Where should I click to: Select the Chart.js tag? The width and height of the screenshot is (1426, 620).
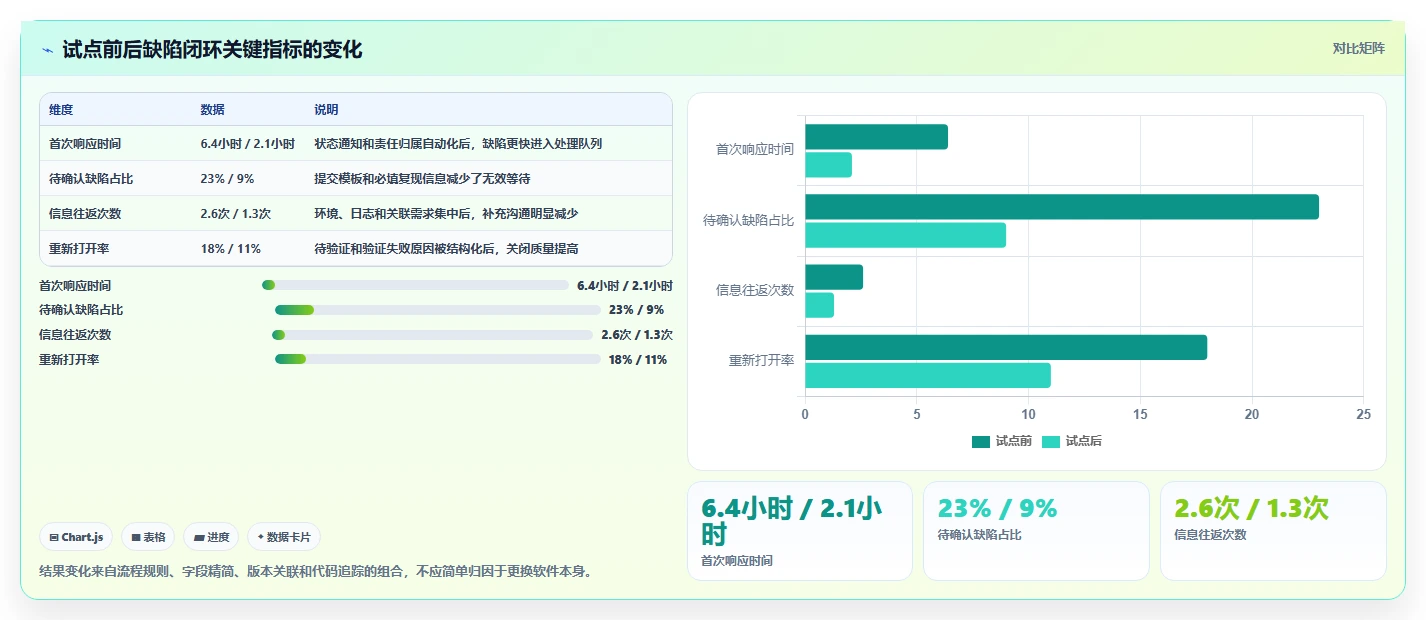tap(77, 537)
